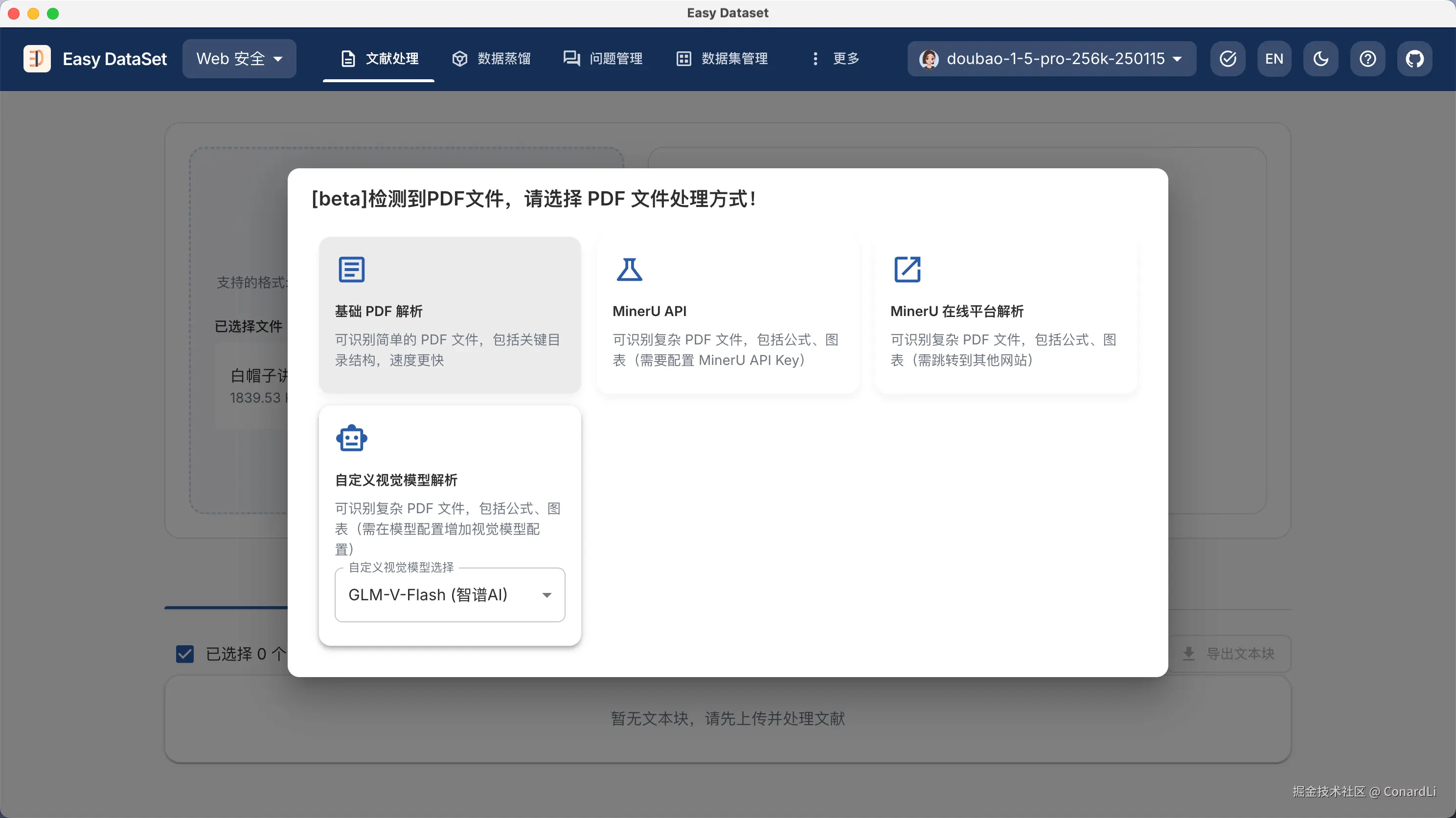Expand the Web 安全 project dropdown

[239, 59]
